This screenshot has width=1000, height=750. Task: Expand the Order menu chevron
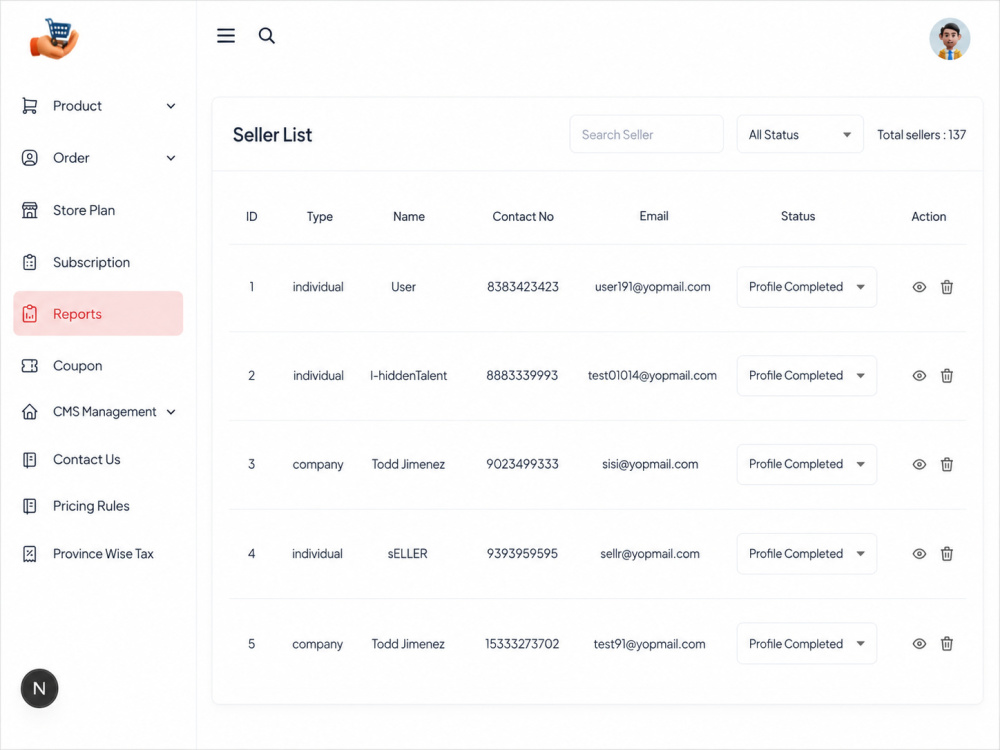171,158
